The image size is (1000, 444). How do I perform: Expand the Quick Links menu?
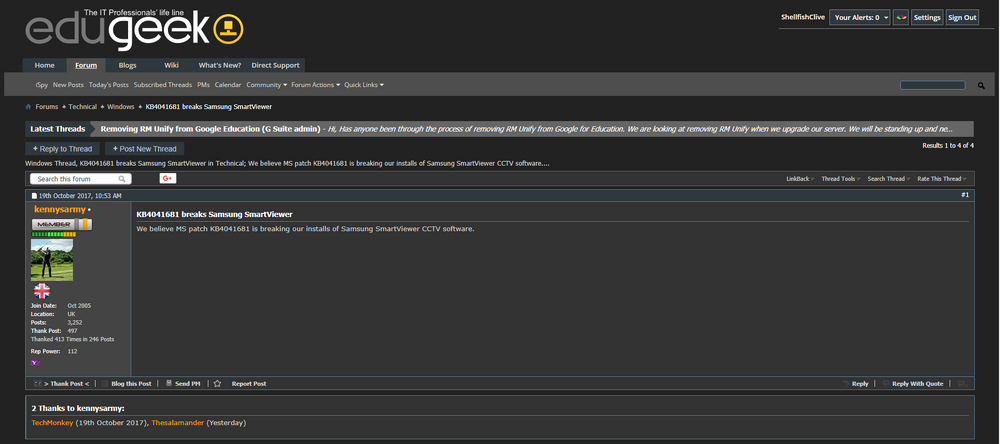[364, 85]
